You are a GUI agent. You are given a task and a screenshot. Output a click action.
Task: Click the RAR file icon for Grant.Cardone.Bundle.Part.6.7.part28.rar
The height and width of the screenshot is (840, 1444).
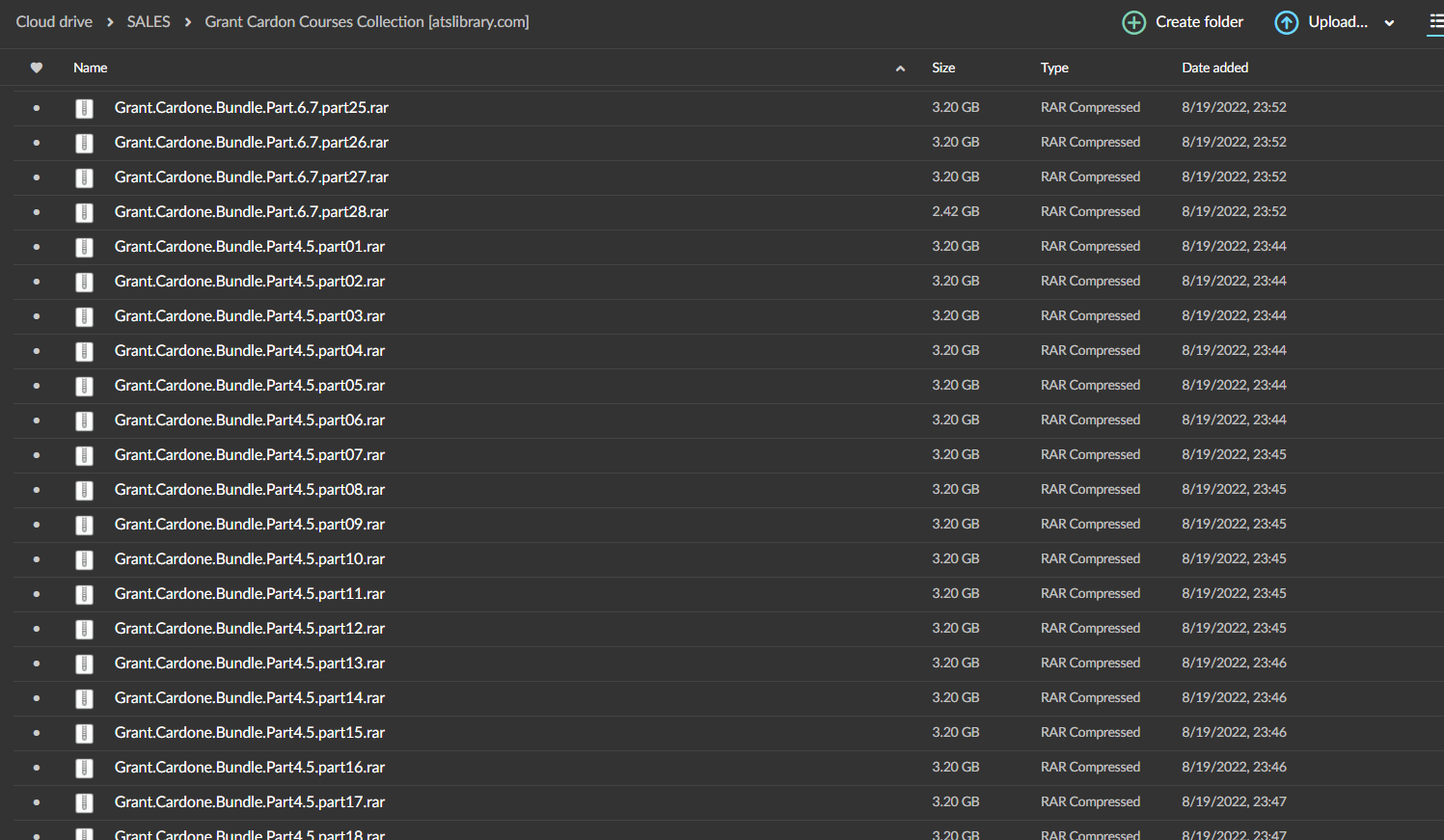tap(85, 212)
